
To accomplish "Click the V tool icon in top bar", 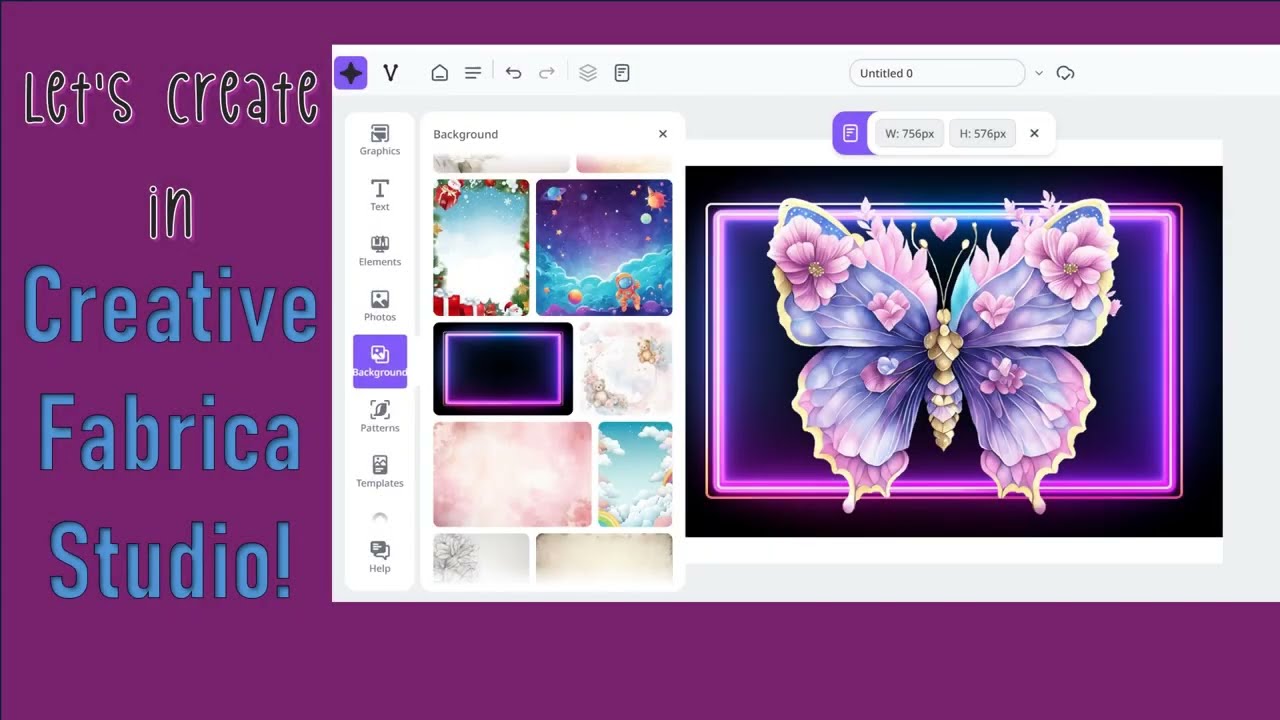I will [x=391, y=73].
